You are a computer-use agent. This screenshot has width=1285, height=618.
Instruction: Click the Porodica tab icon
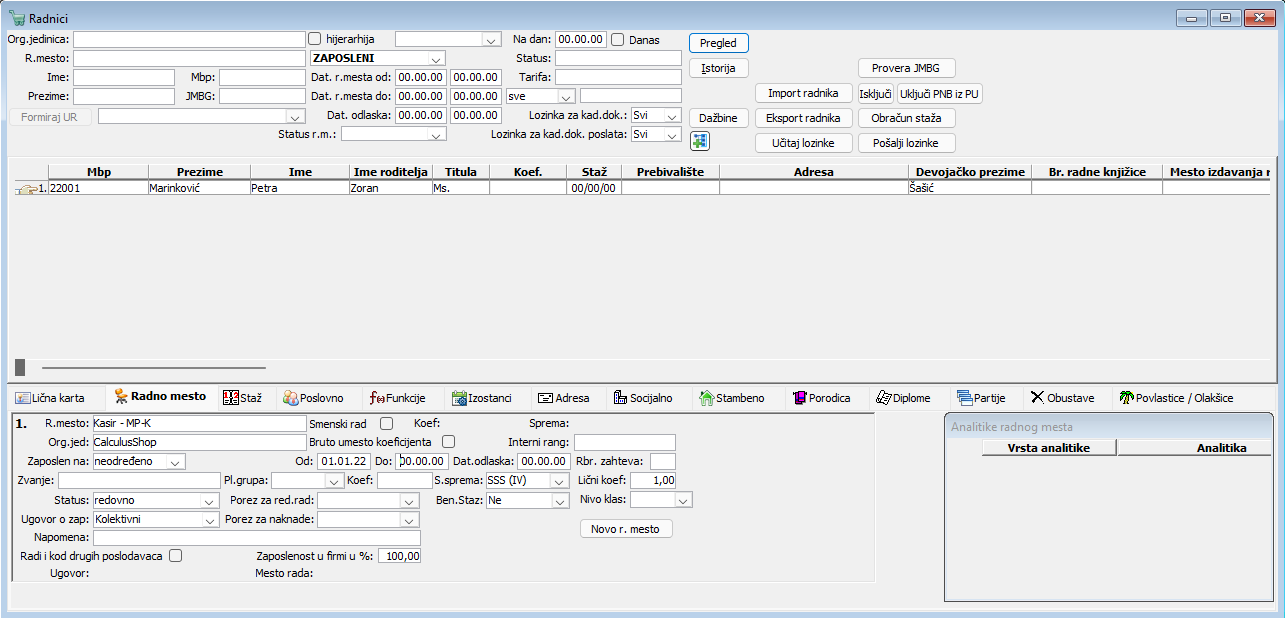coord(800,398)
